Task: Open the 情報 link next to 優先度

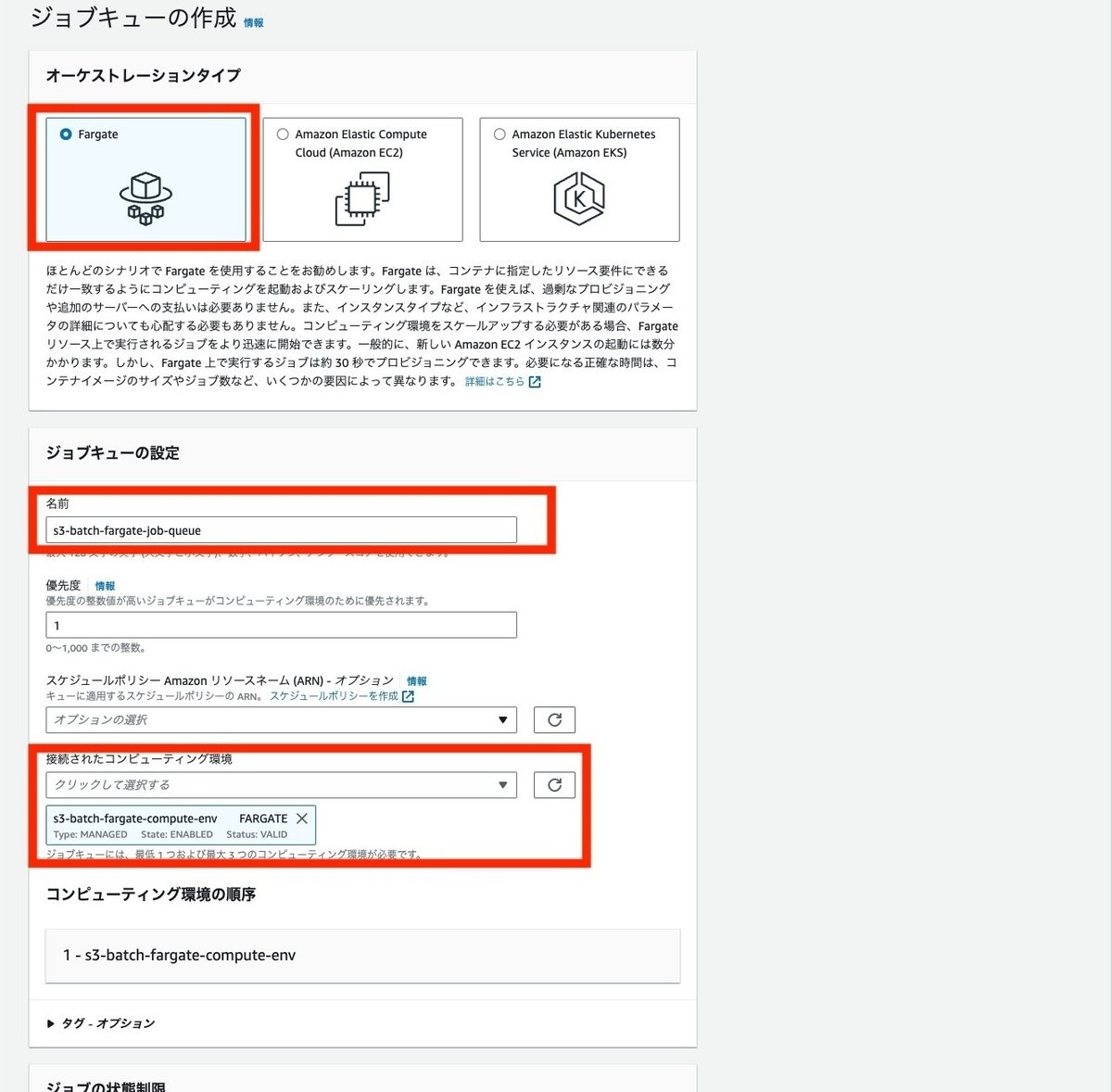Action: click(106, 586)
